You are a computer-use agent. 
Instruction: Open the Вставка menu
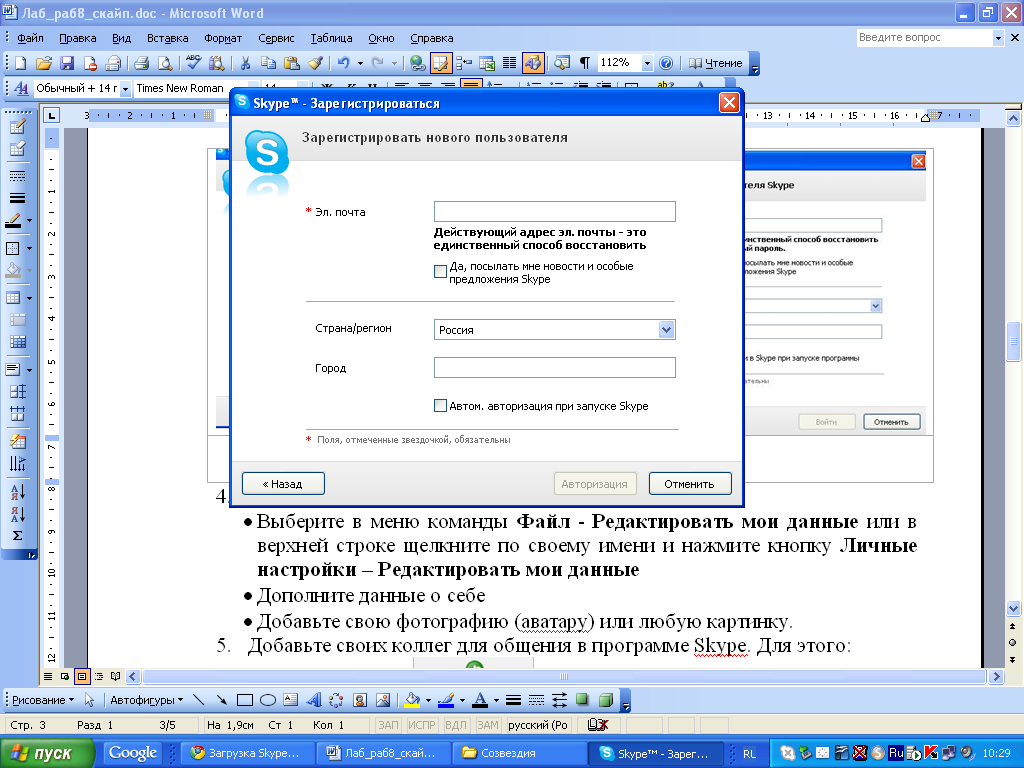(168, 38)
